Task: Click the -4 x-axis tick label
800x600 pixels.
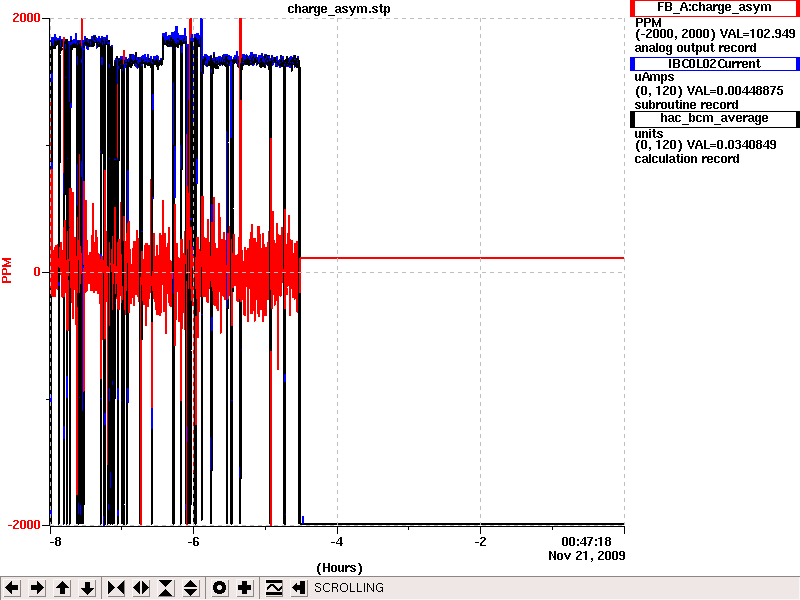Action: point(337,542)
